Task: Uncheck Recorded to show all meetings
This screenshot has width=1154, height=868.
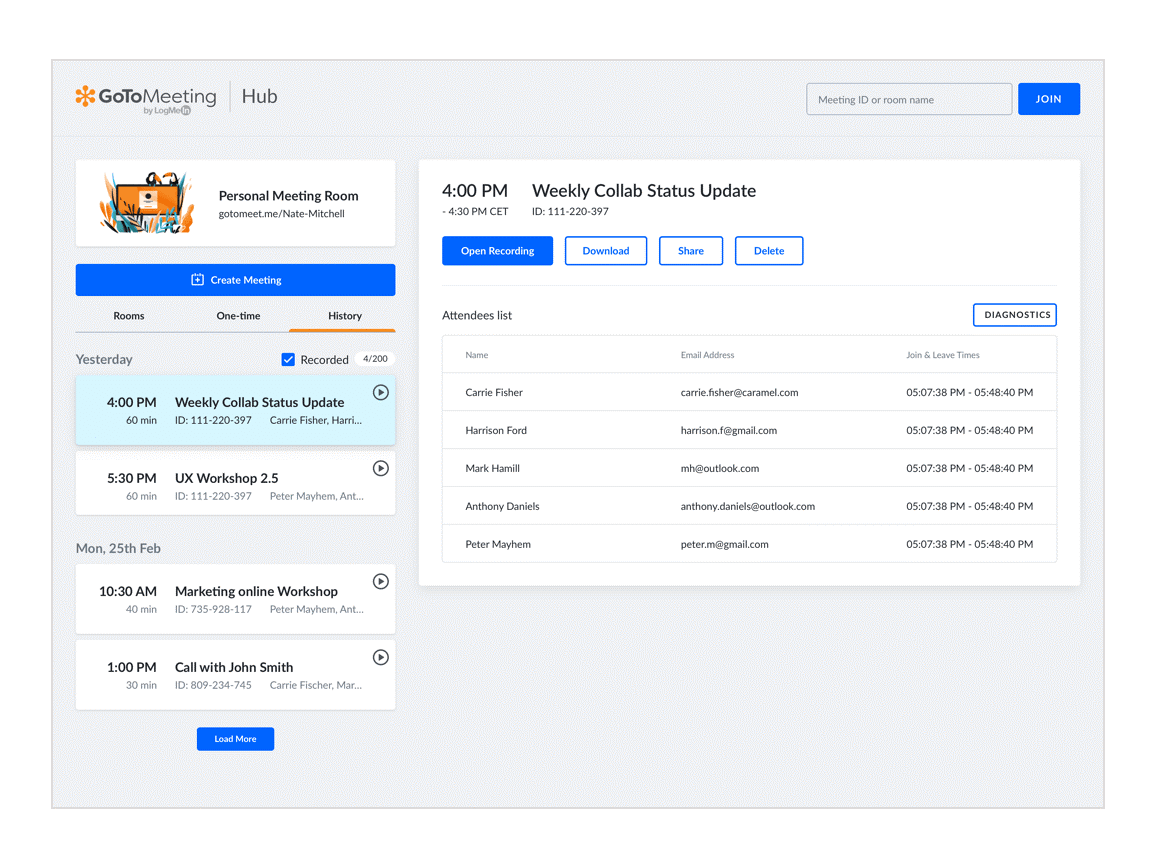Action: (288, 359)
